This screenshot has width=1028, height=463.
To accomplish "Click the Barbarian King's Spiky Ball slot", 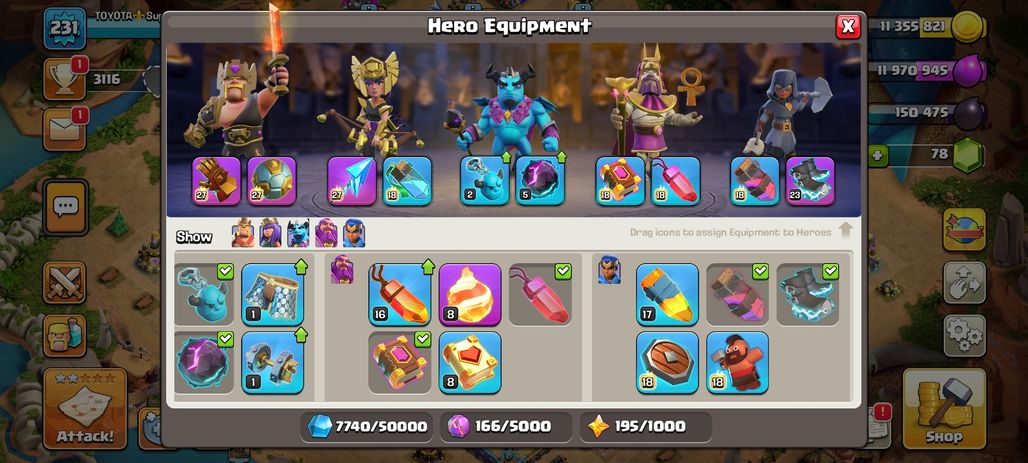I will [271, 181].
